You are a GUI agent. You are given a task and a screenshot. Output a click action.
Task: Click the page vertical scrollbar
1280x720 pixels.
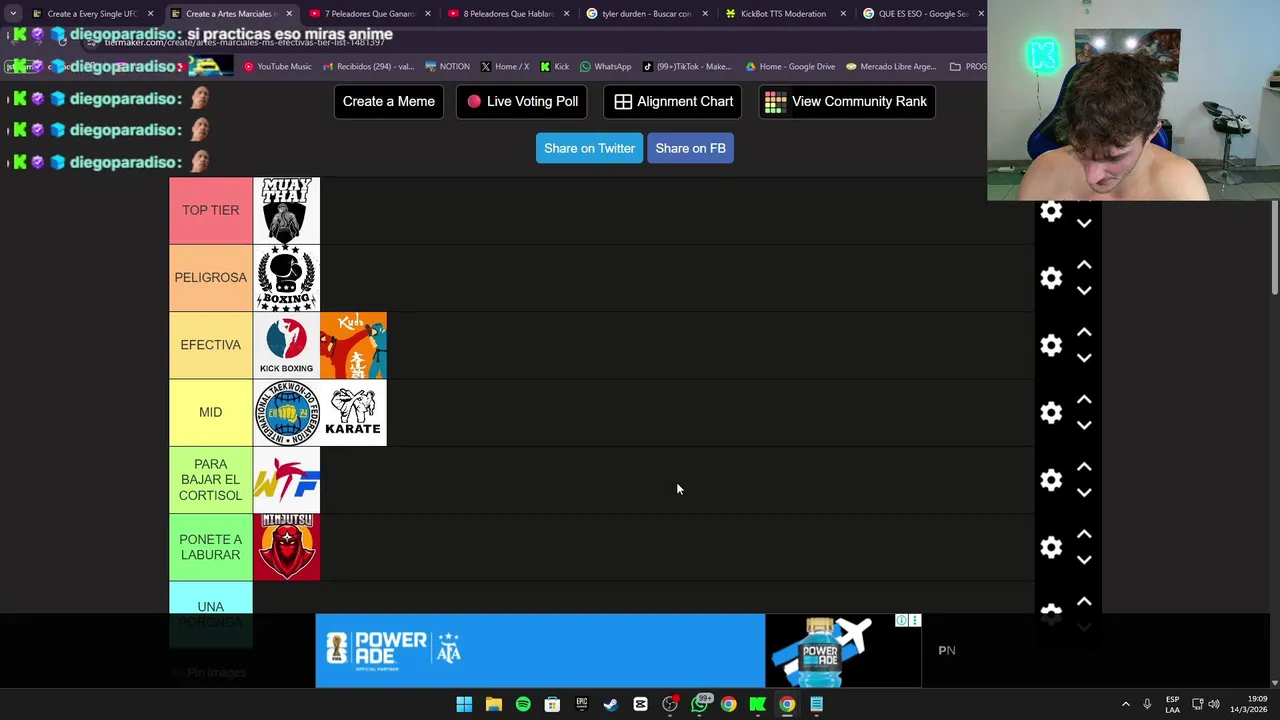coord(1274,248)
